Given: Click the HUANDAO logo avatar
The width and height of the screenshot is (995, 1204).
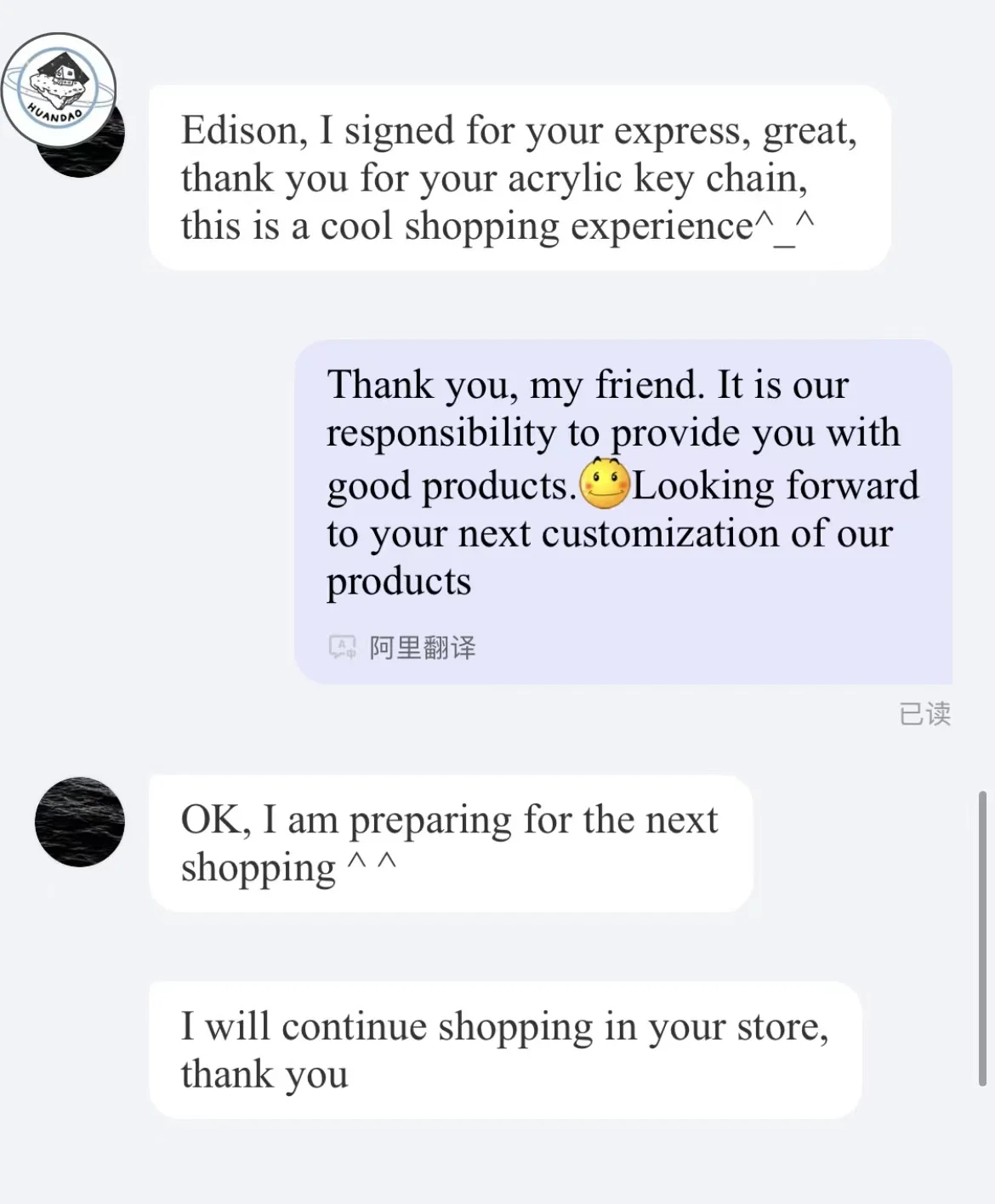Looking at the screenshot, I should pos(58,90).
